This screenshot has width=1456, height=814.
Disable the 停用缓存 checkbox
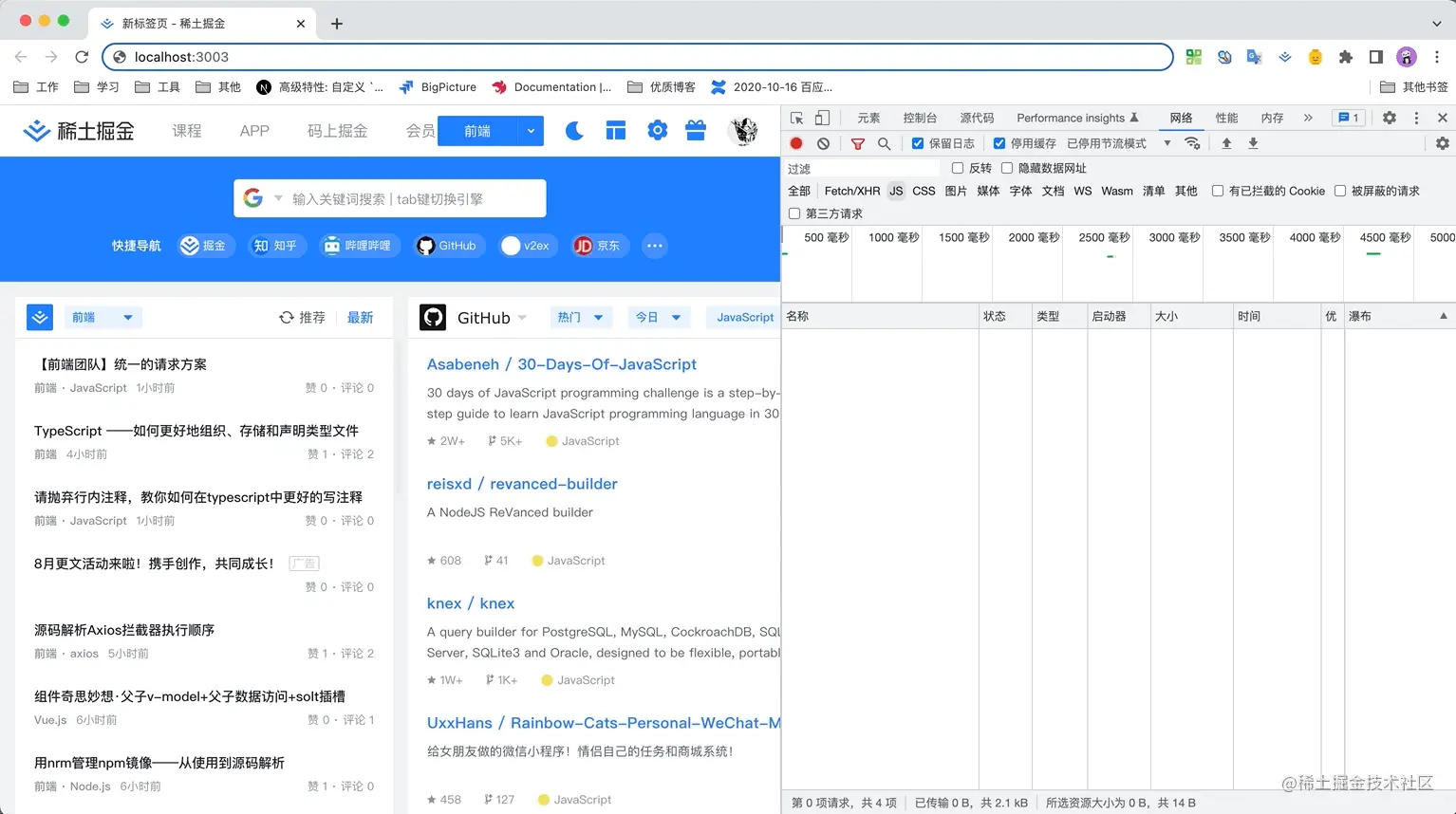point(999,143)
